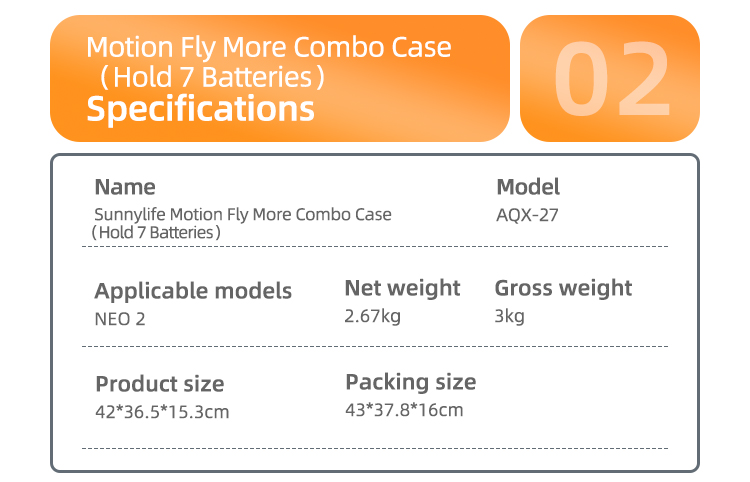The width and height of the screenshot is (750, 482).
Task: Select the "NEO 2" value
Action: 120,319
